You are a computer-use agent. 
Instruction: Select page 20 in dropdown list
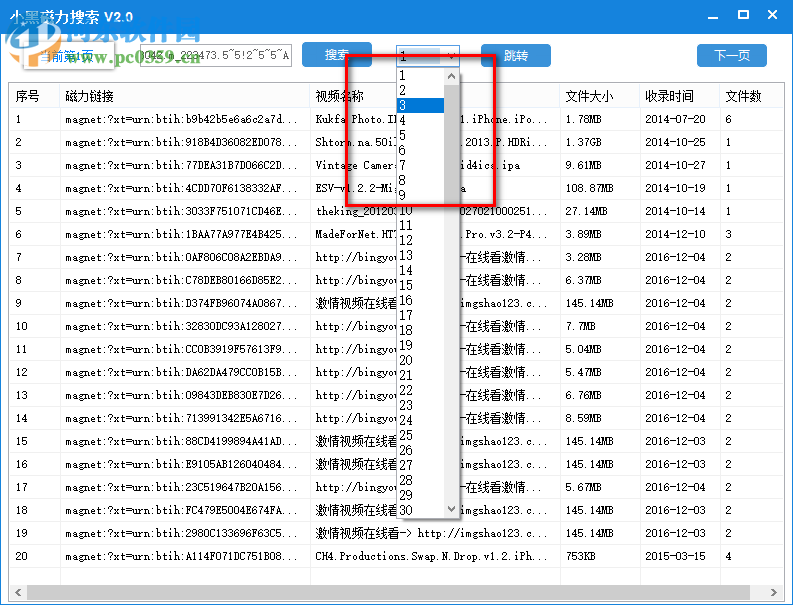tap(420, 360)
